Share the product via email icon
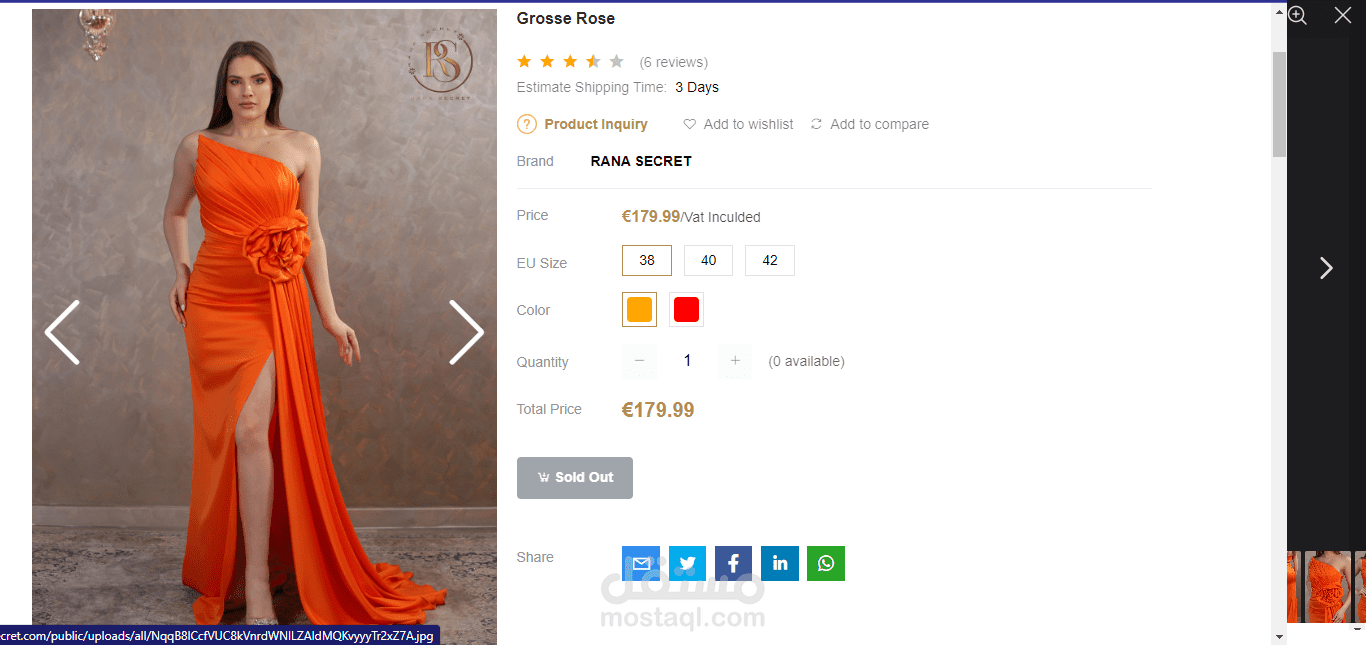The height and width of the screenshot is (645, 1366). pos(640,563)
